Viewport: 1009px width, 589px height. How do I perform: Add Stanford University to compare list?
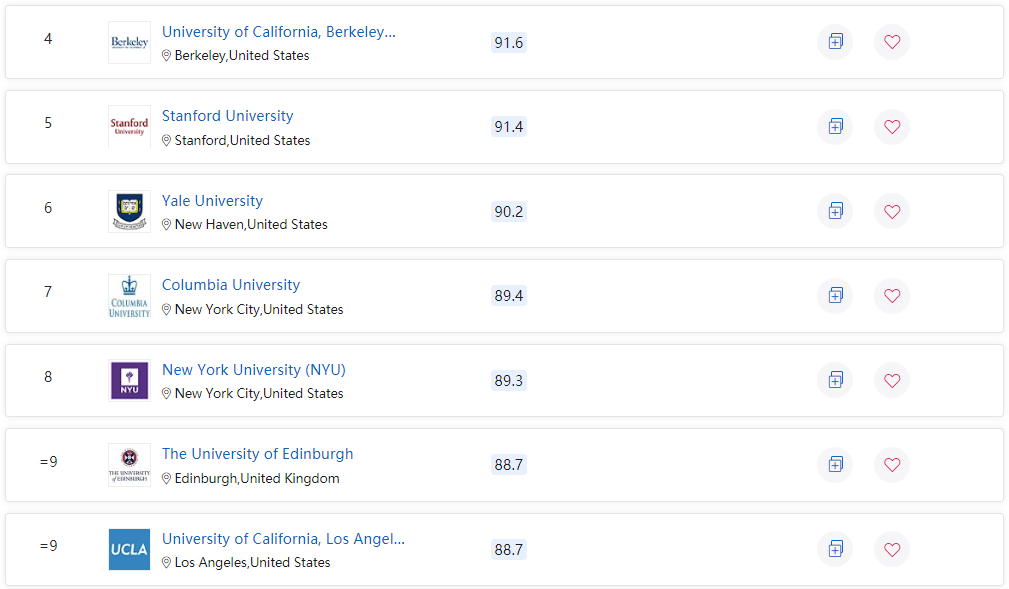(835, 127)
